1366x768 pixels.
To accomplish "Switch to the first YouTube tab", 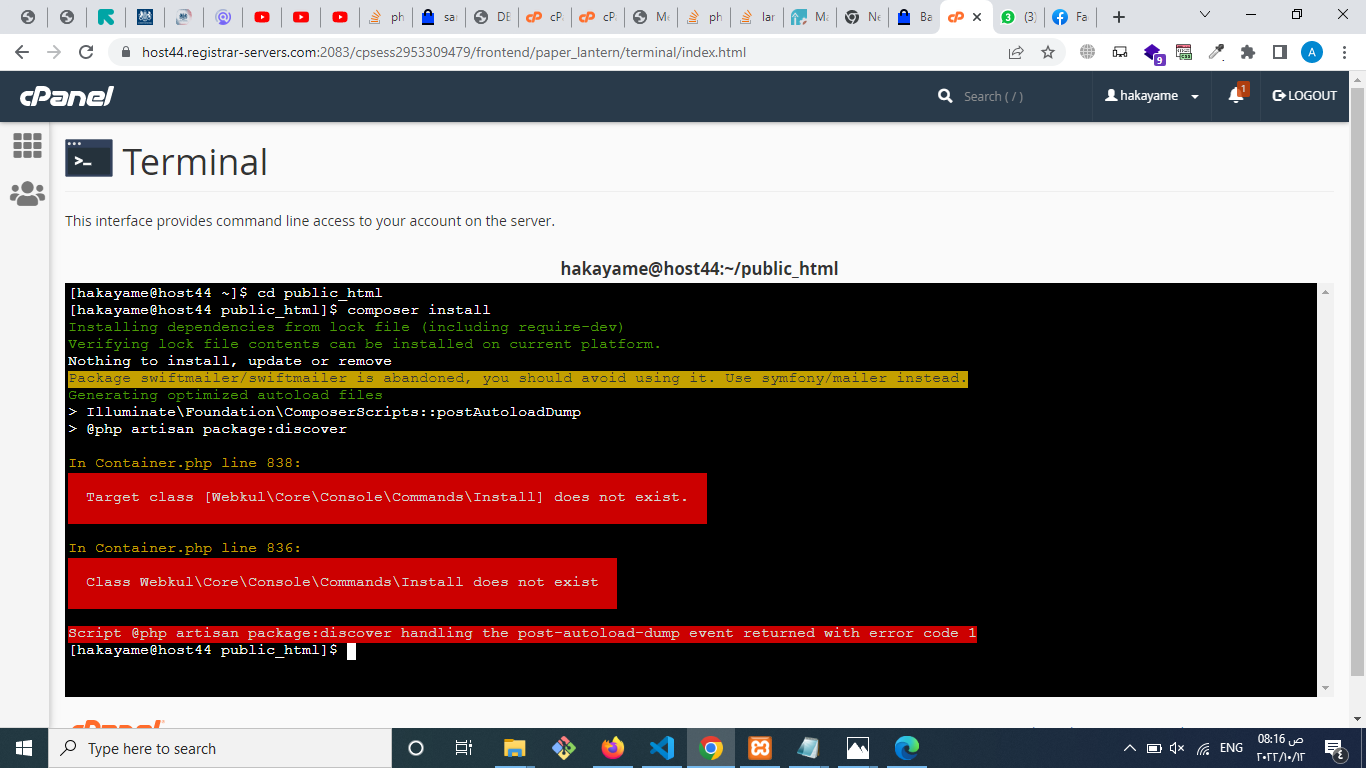I will tap(262, 17).
